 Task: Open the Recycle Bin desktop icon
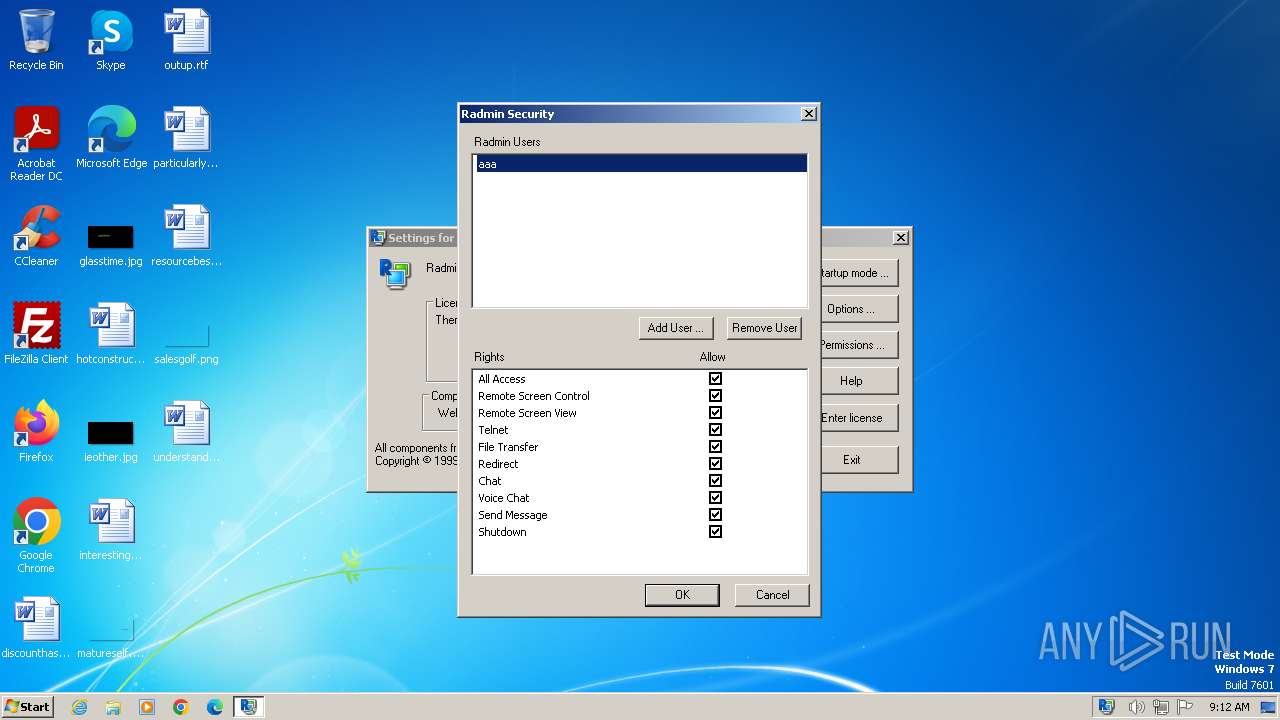[x=36, y=40]
